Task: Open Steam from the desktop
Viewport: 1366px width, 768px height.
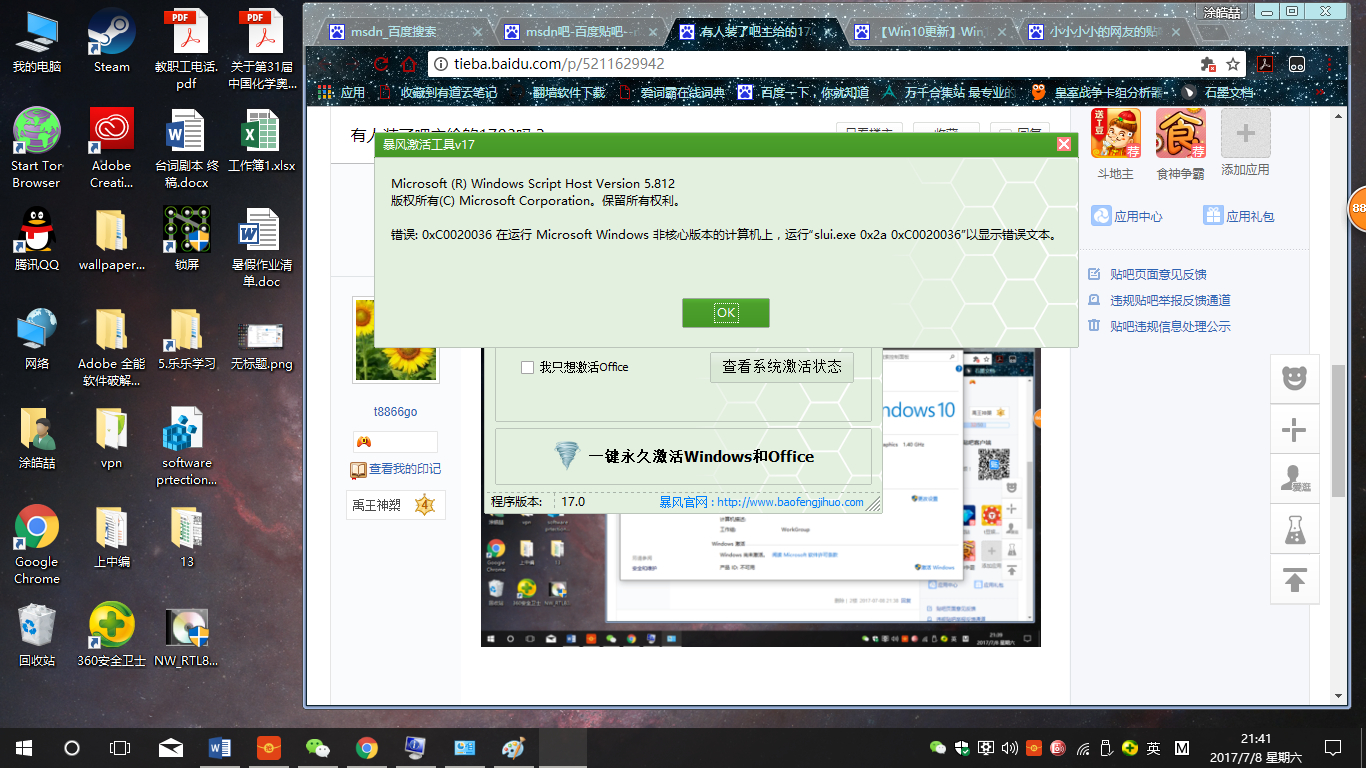Action: [x=112, y=42]
